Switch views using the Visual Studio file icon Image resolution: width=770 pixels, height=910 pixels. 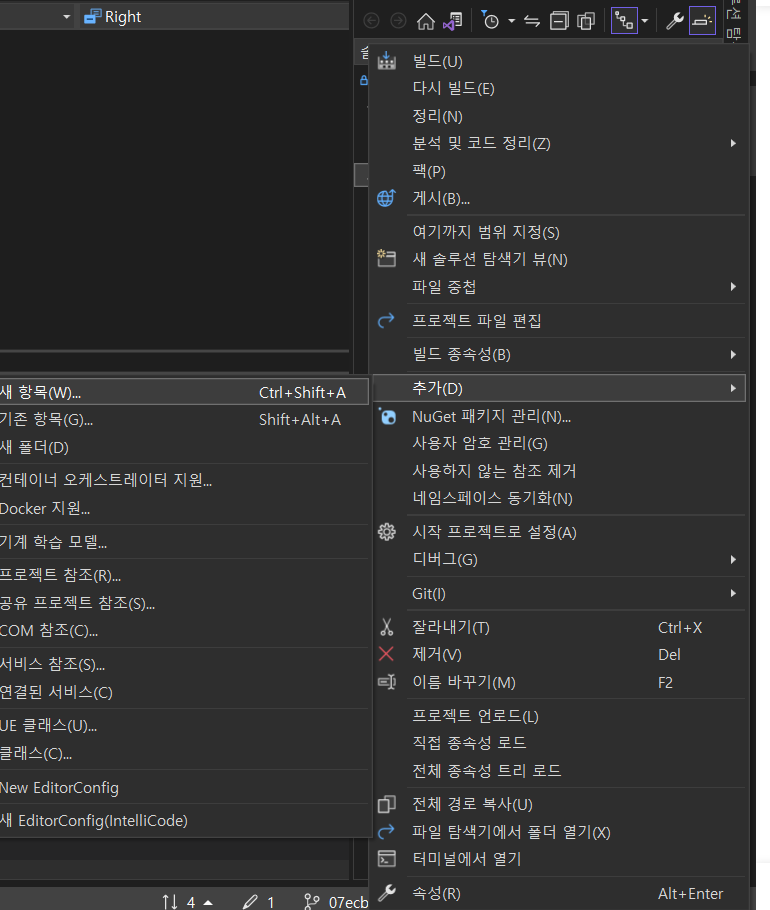453,21
